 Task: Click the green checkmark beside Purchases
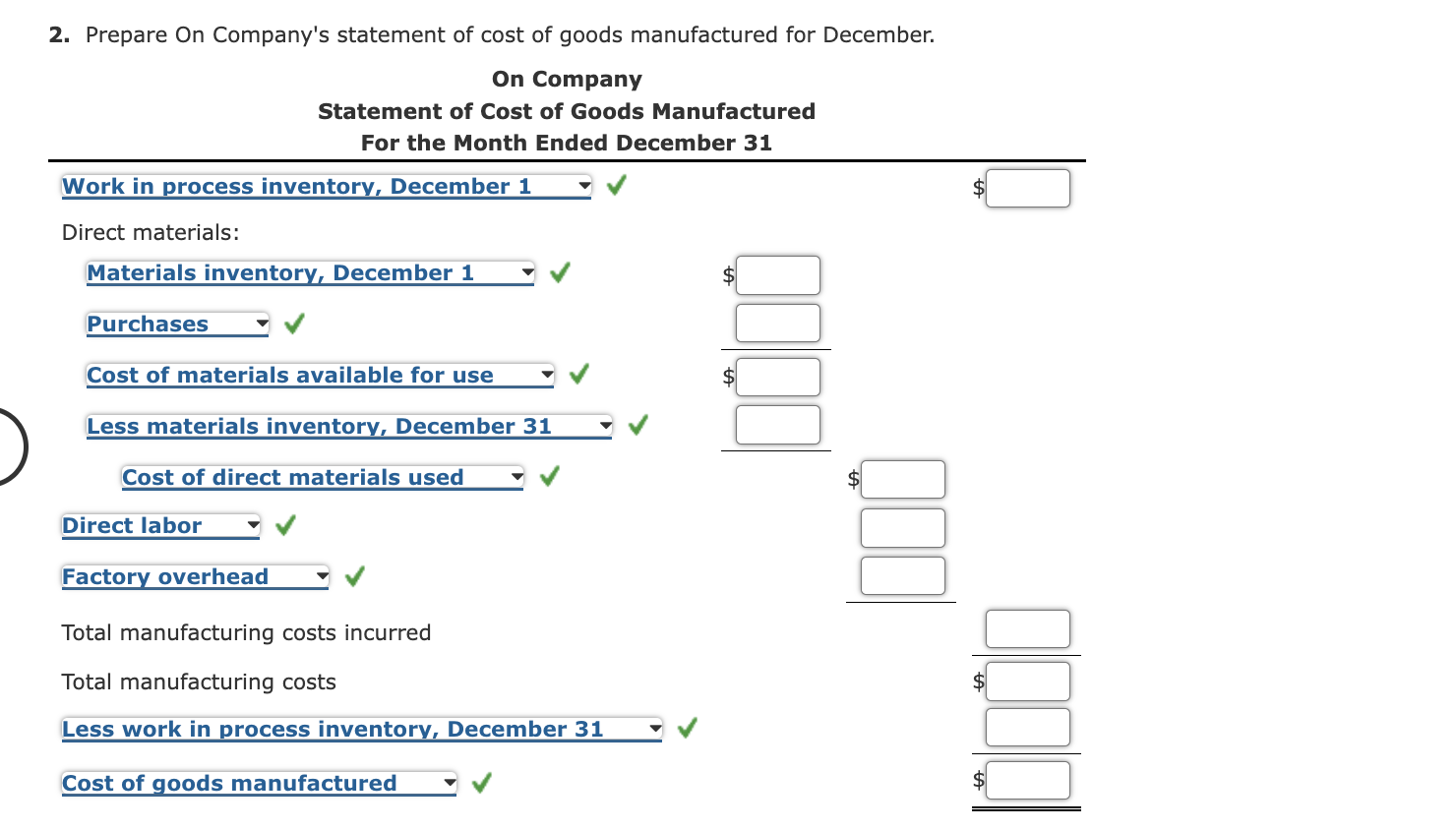[x=293, y=323]
